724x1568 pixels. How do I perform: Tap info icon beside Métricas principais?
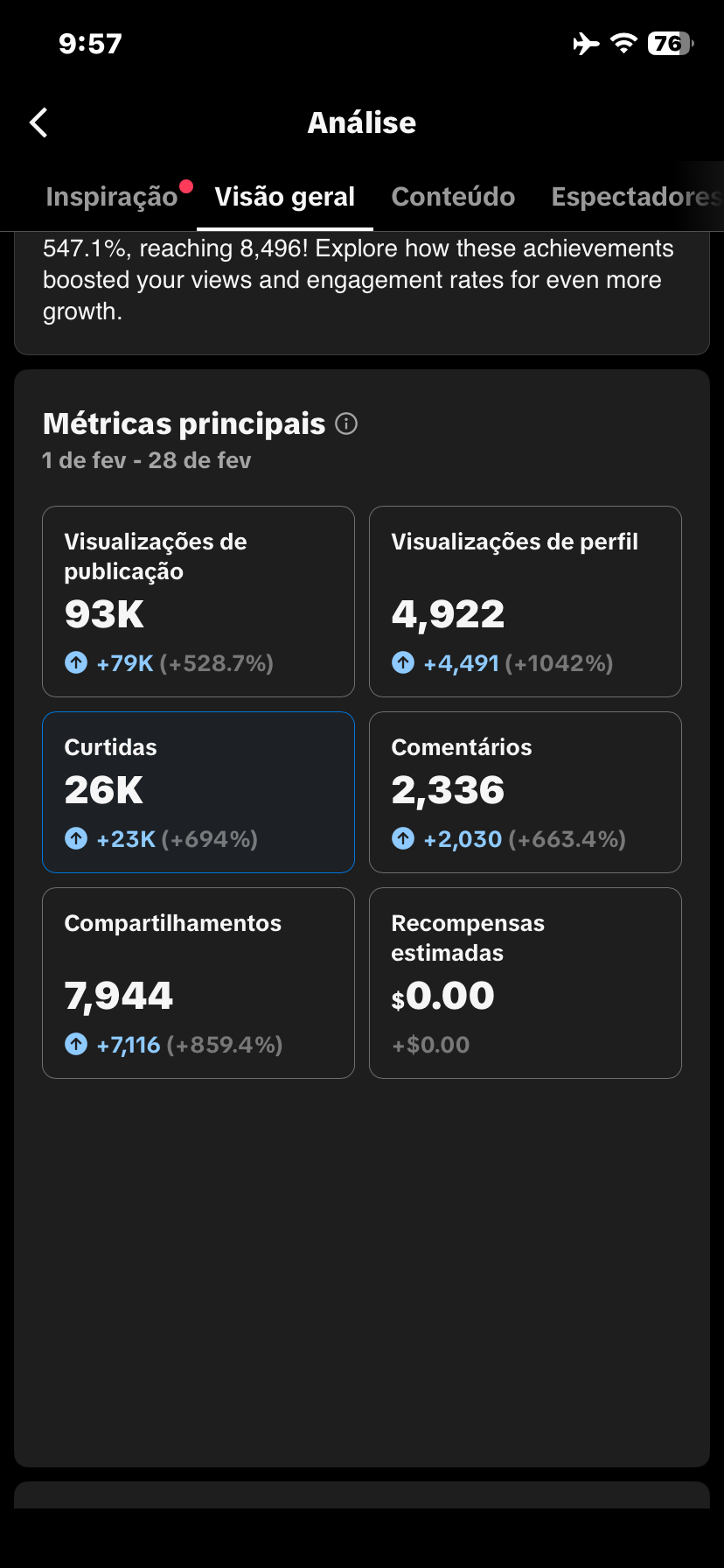click(x=346, y=424)
